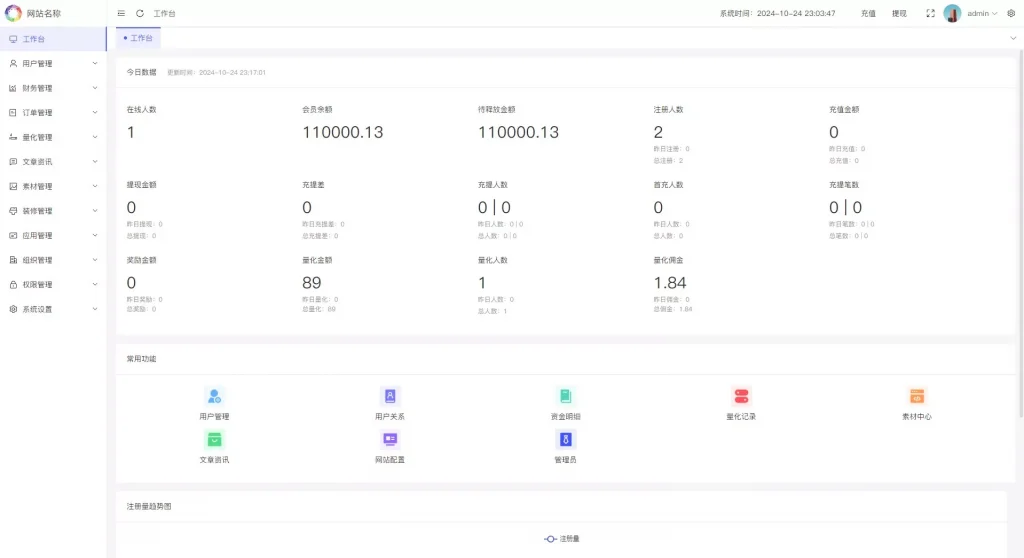Open the 管理员 shortcut icon
The width and height of the screenshot is (1024, 558).
click(x=565, y=439)
